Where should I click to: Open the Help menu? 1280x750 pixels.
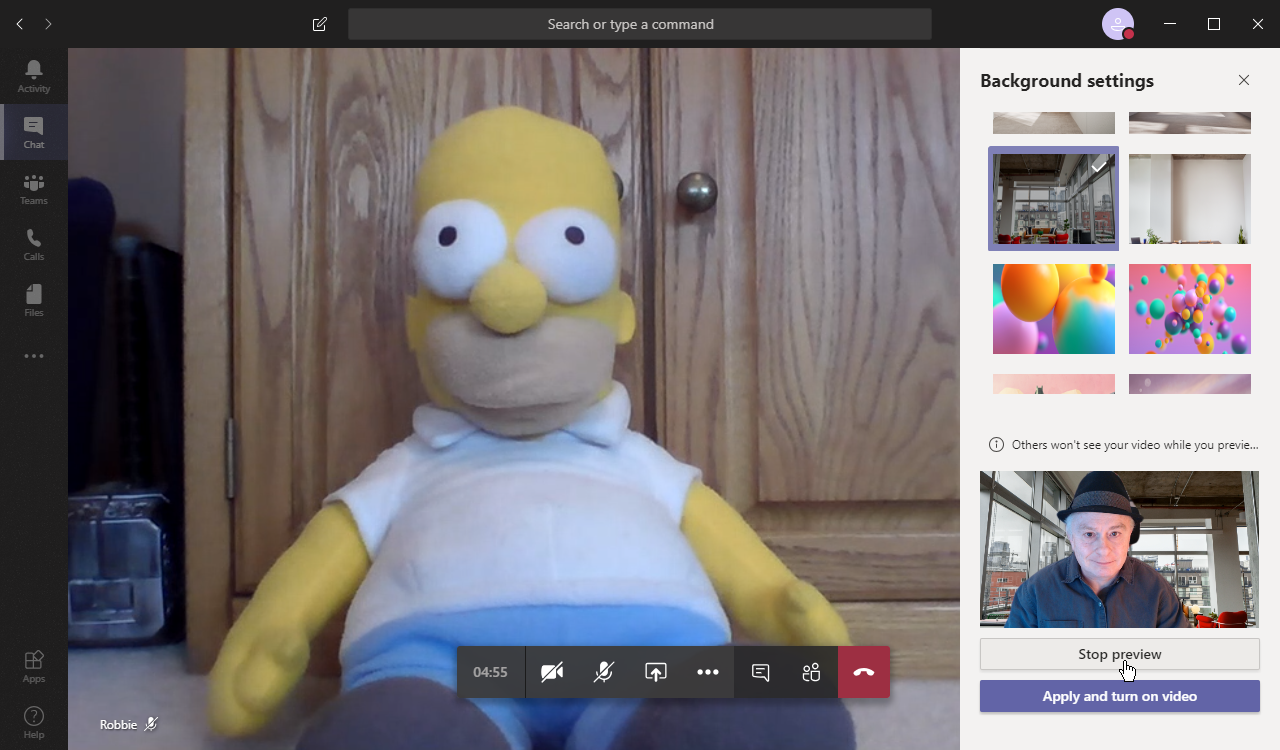(x=34, y=722)
